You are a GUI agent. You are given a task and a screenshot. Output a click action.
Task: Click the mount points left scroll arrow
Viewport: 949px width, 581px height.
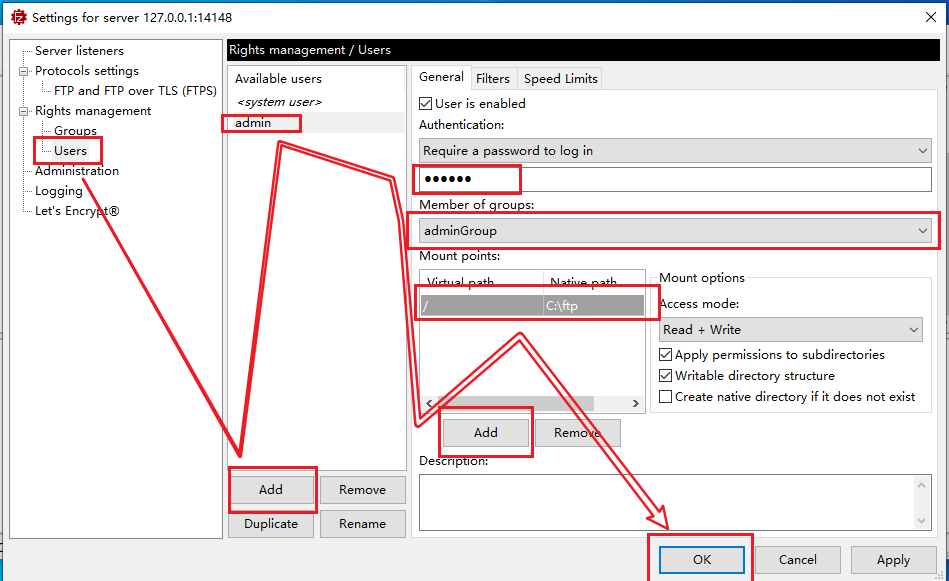tap(429, 404)
